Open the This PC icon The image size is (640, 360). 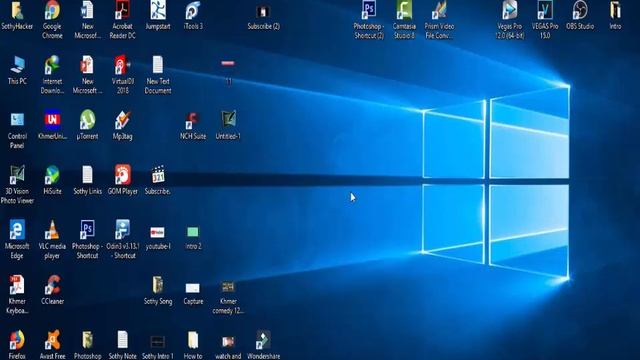click(17, 65)
